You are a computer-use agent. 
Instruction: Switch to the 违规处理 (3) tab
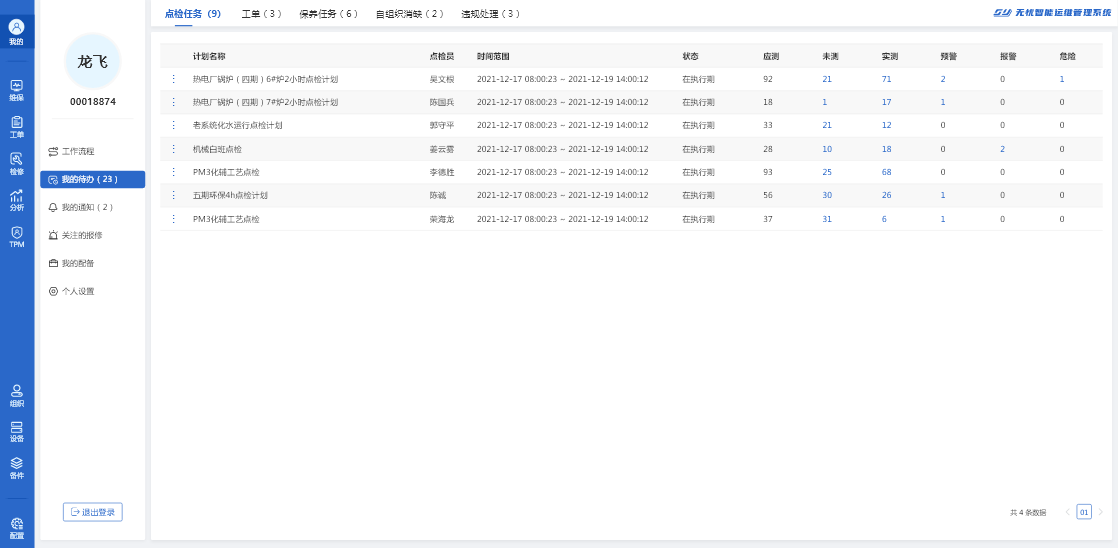(x=490, y=14)
